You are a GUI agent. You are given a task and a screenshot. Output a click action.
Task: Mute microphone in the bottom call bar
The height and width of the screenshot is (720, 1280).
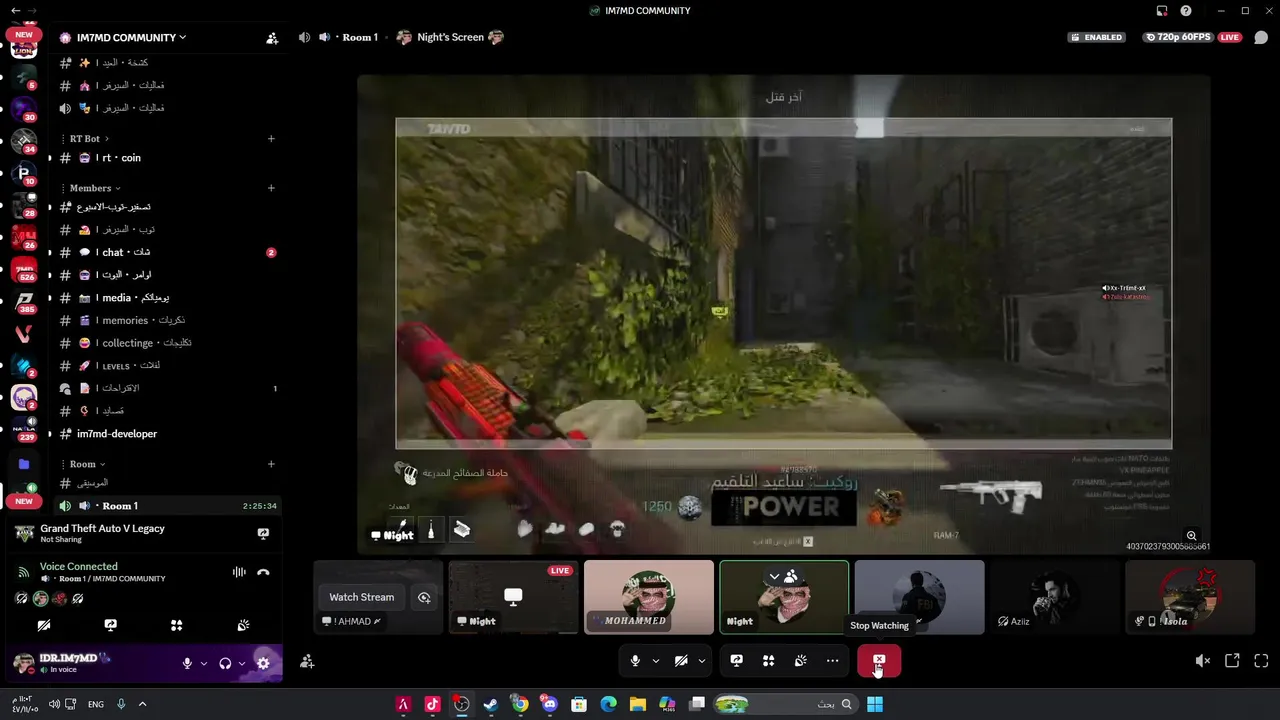tap(635, 661)
